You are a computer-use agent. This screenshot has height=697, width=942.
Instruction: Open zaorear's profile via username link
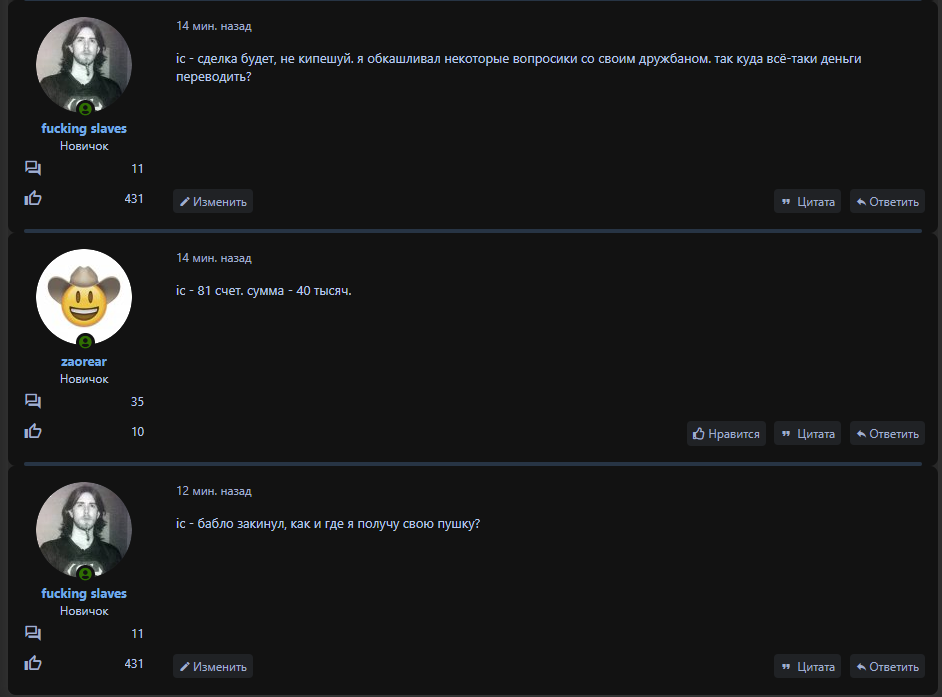point(84,361)
